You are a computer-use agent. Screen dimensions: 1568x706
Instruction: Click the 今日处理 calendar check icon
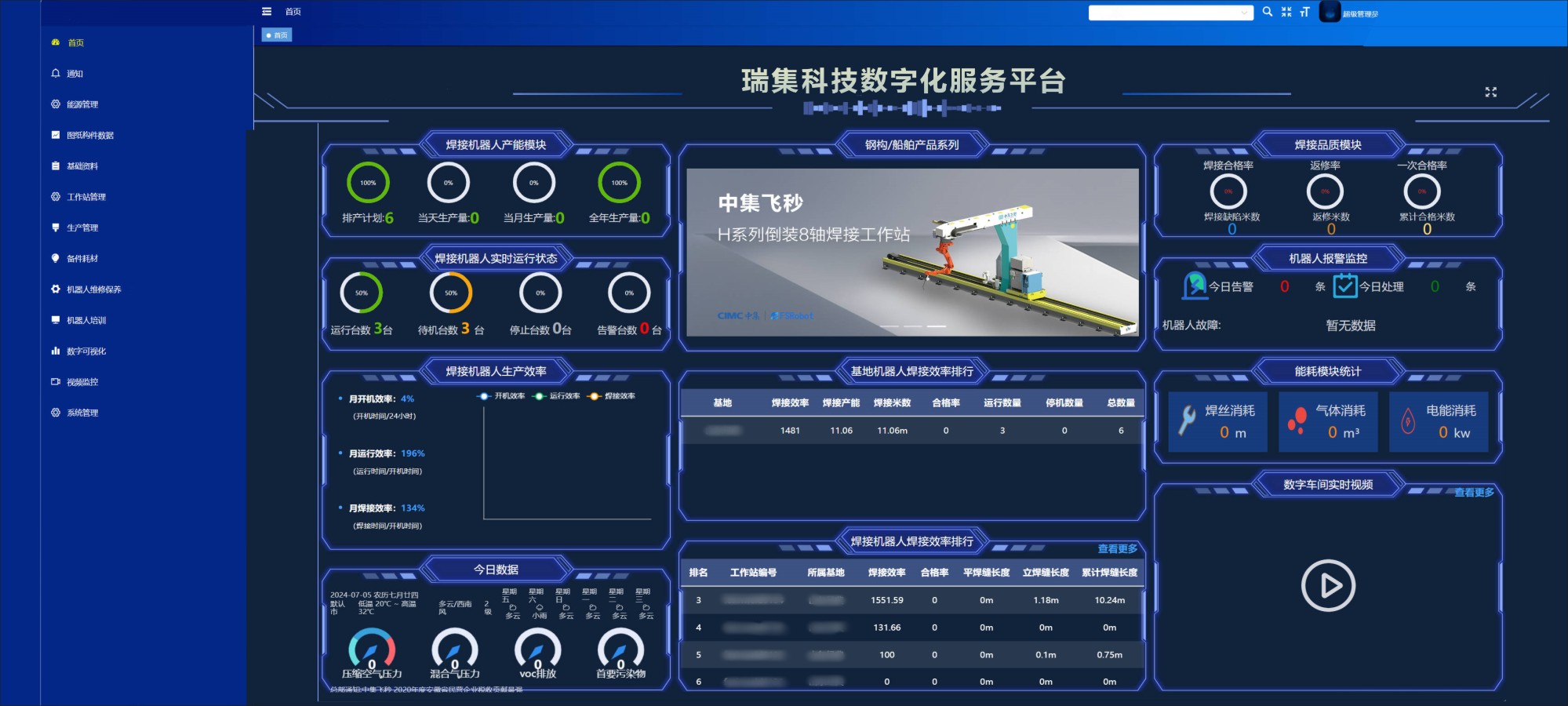1345,286
